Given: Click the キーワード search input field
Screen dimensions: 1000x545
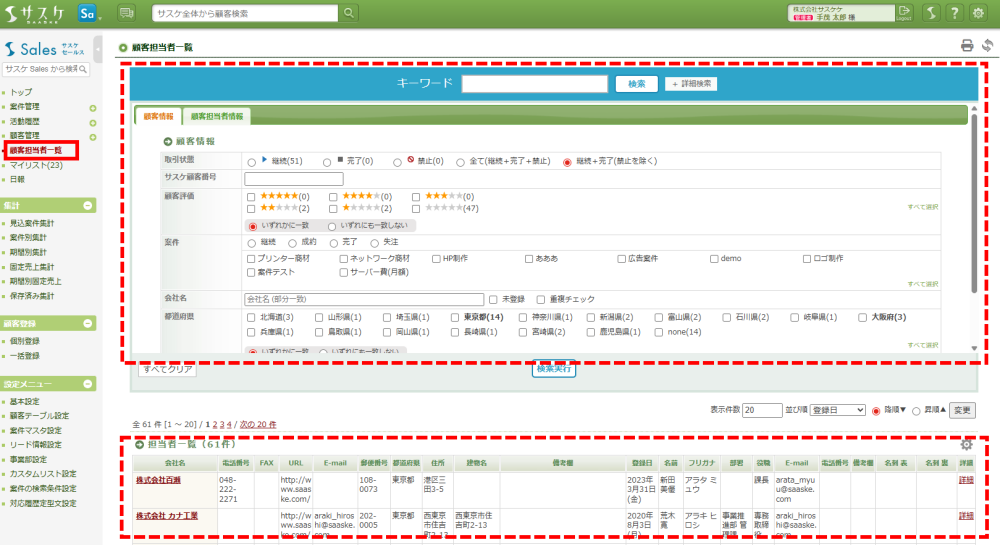Looking at the screenshot, I should click(535, 83).
